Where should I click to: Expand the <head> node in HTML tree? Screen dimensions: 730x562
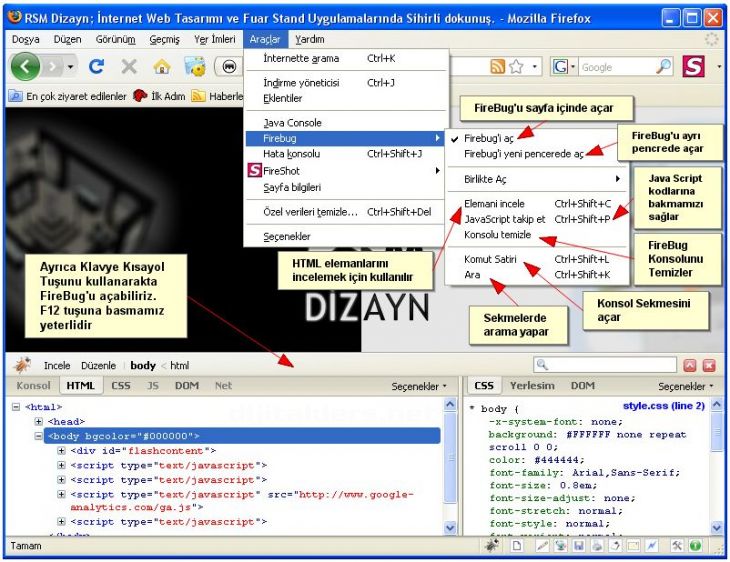[39, 421]
